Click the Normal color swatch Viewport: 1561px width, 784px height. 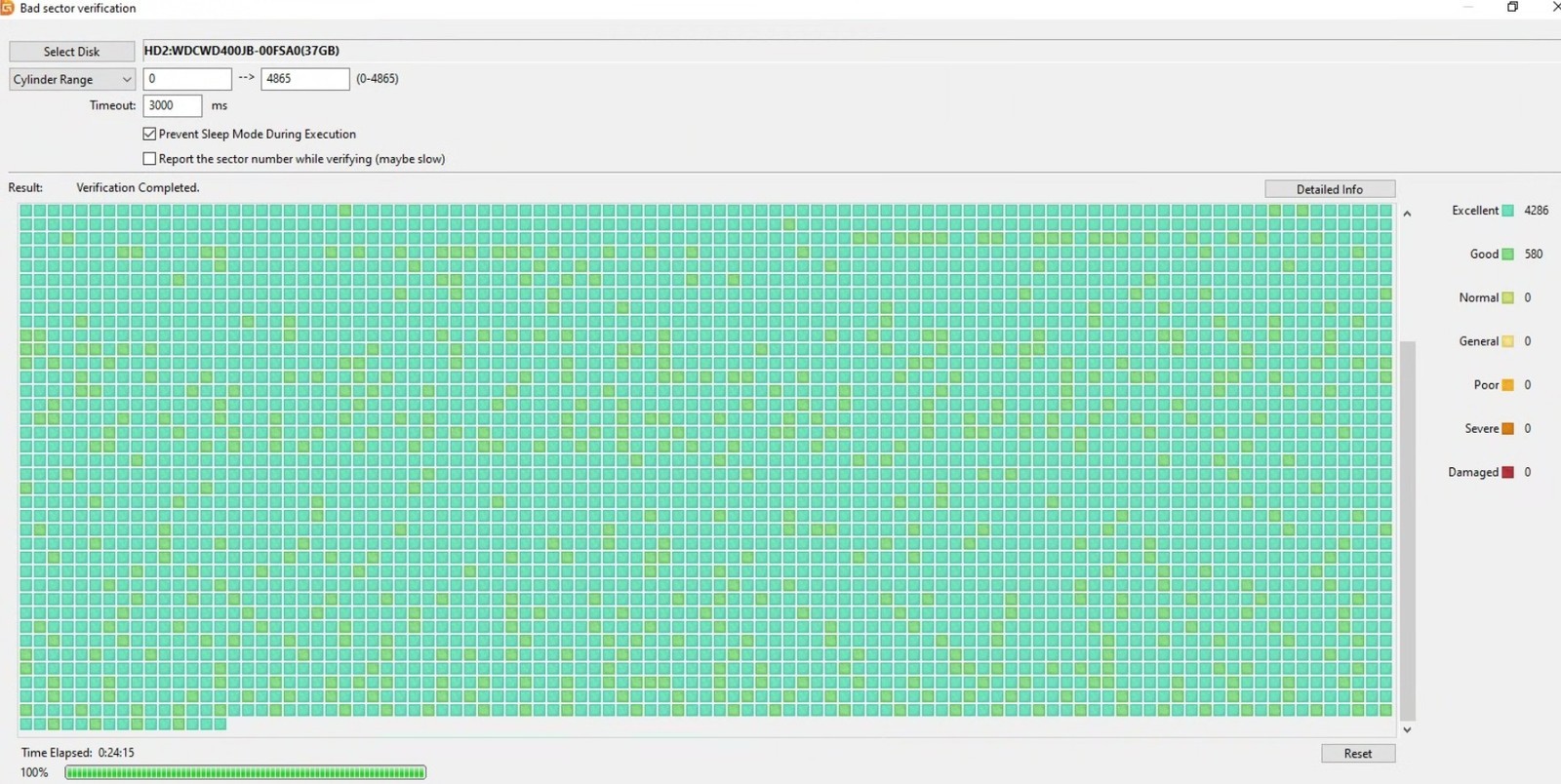tap(1508, 298)
